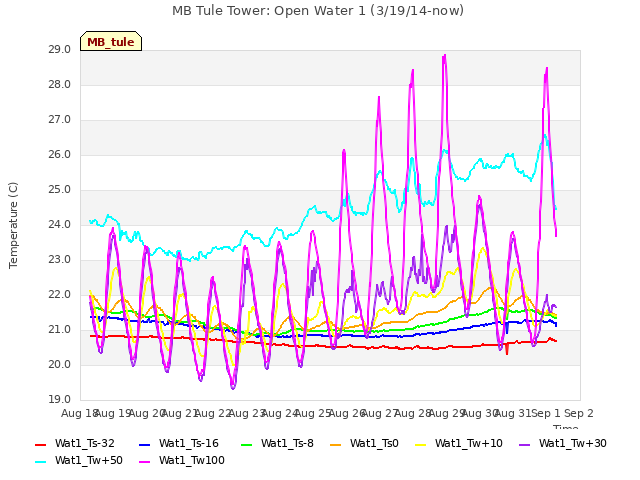Select legend label Wat1_Tw+30
This screenshot has width=640, height=480.
click(573, 444)
